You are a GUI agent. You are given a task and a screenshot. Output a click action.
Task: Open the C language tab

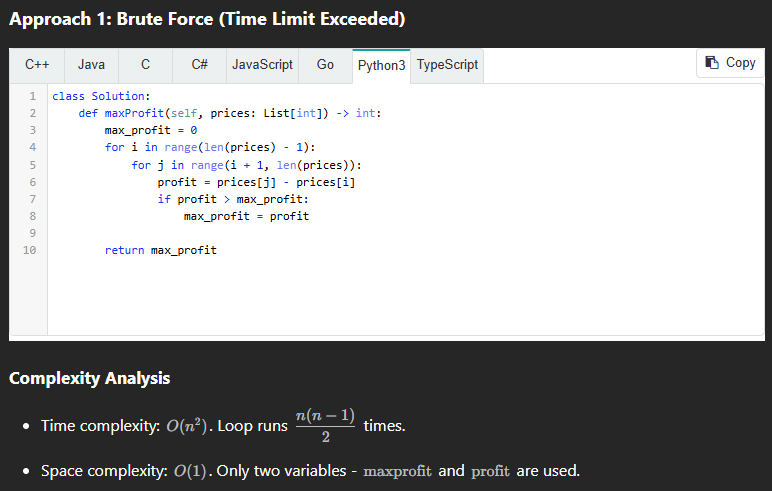[145, 65]
